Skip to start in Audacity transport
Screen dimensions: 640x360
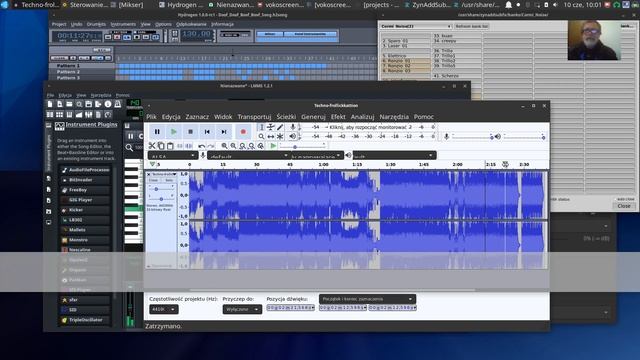tap(207, 132)
